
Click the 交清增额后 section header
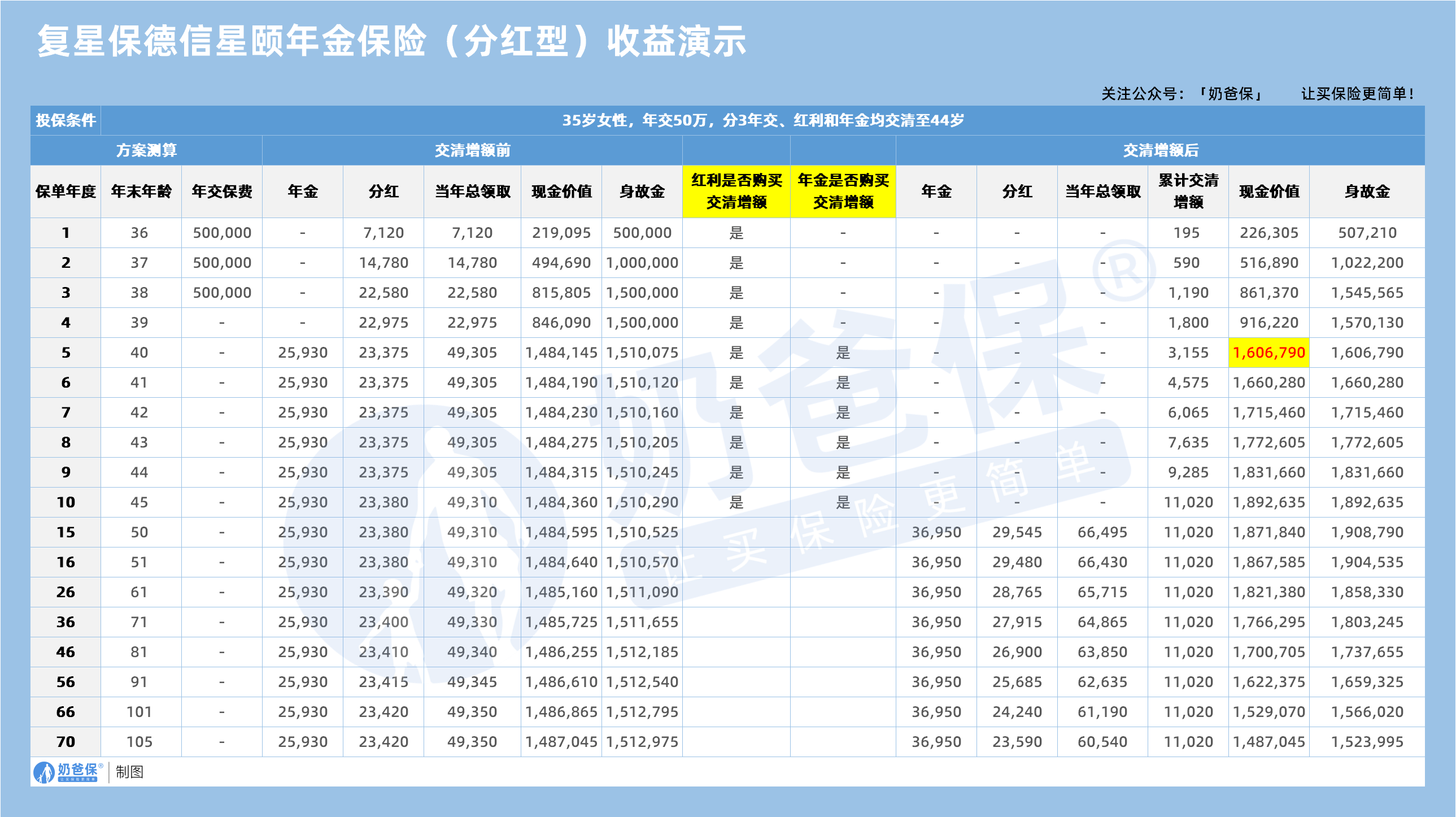pos(1160,150)
